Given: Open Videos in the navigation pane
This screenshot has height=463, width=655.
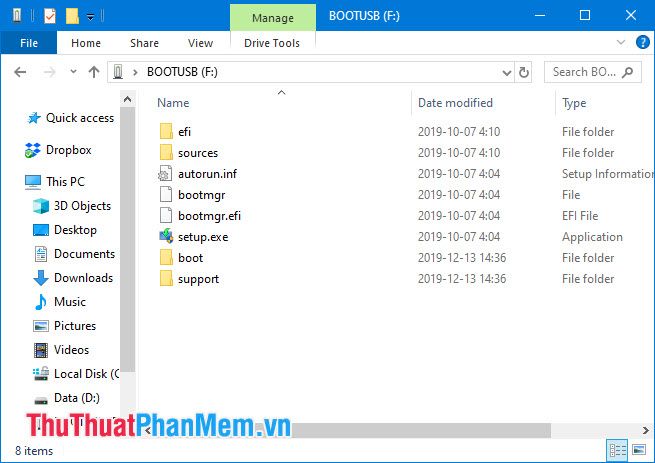Looking at the screenshot, I should pos(61,350).
